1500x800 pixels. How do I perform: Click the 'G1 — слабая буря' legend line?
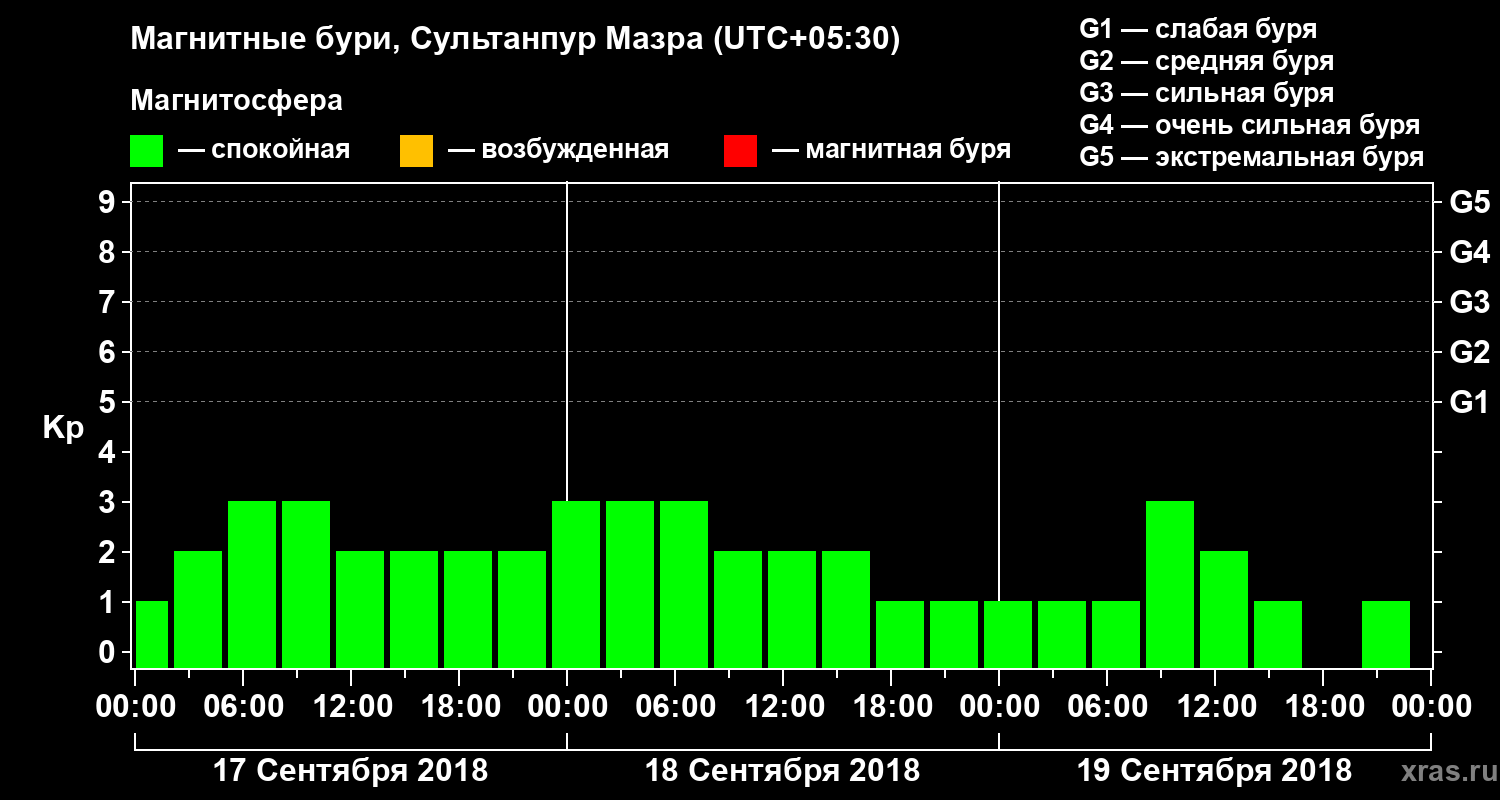[x=1198, y=28]
